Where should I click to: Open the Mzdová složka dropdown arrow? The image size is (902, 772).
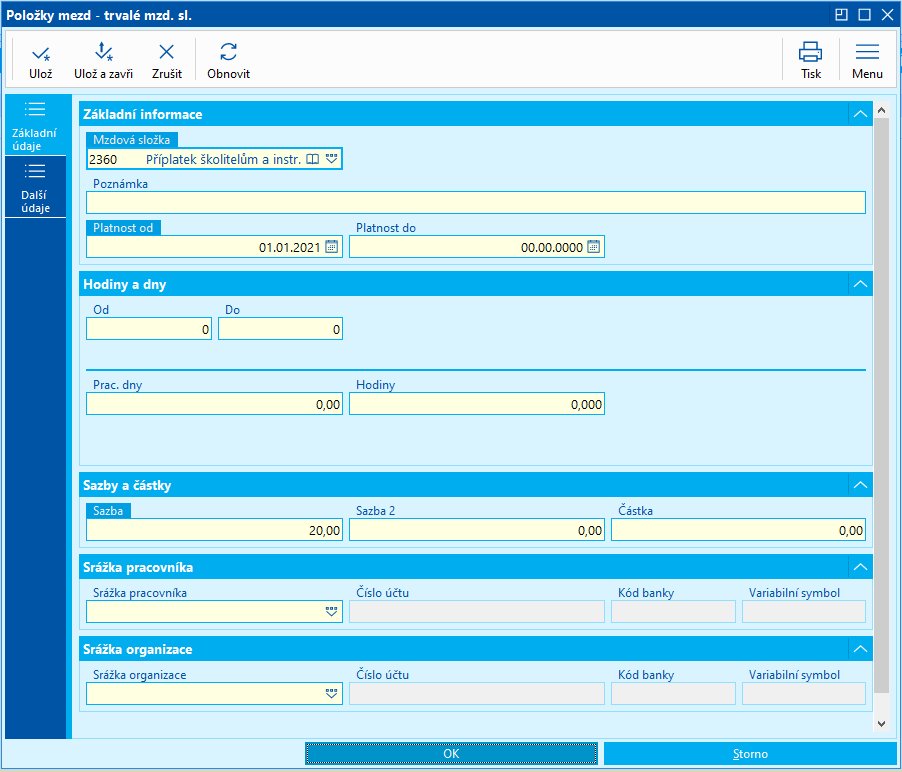(x=332, y=159)
